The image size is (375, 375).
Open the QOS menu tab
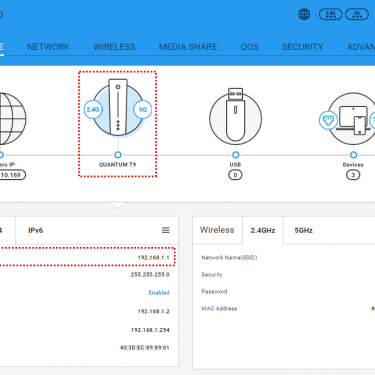click(249, 47)
